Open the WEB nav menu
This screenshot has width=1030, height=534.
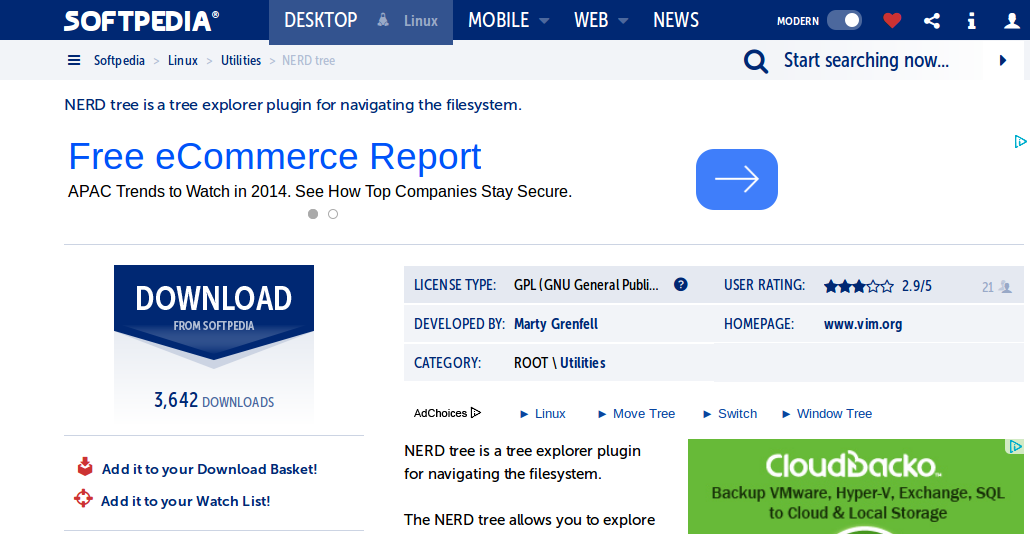click(x=591, y=20)
